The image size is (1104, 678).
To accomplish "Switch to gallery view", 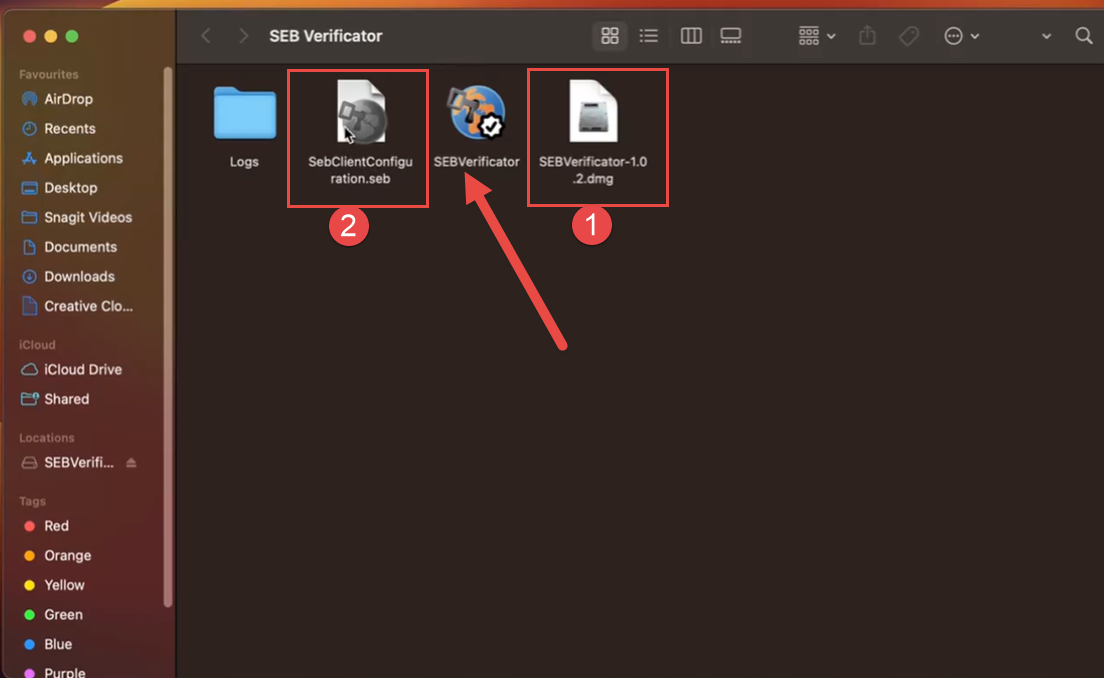I will [731, 36].
